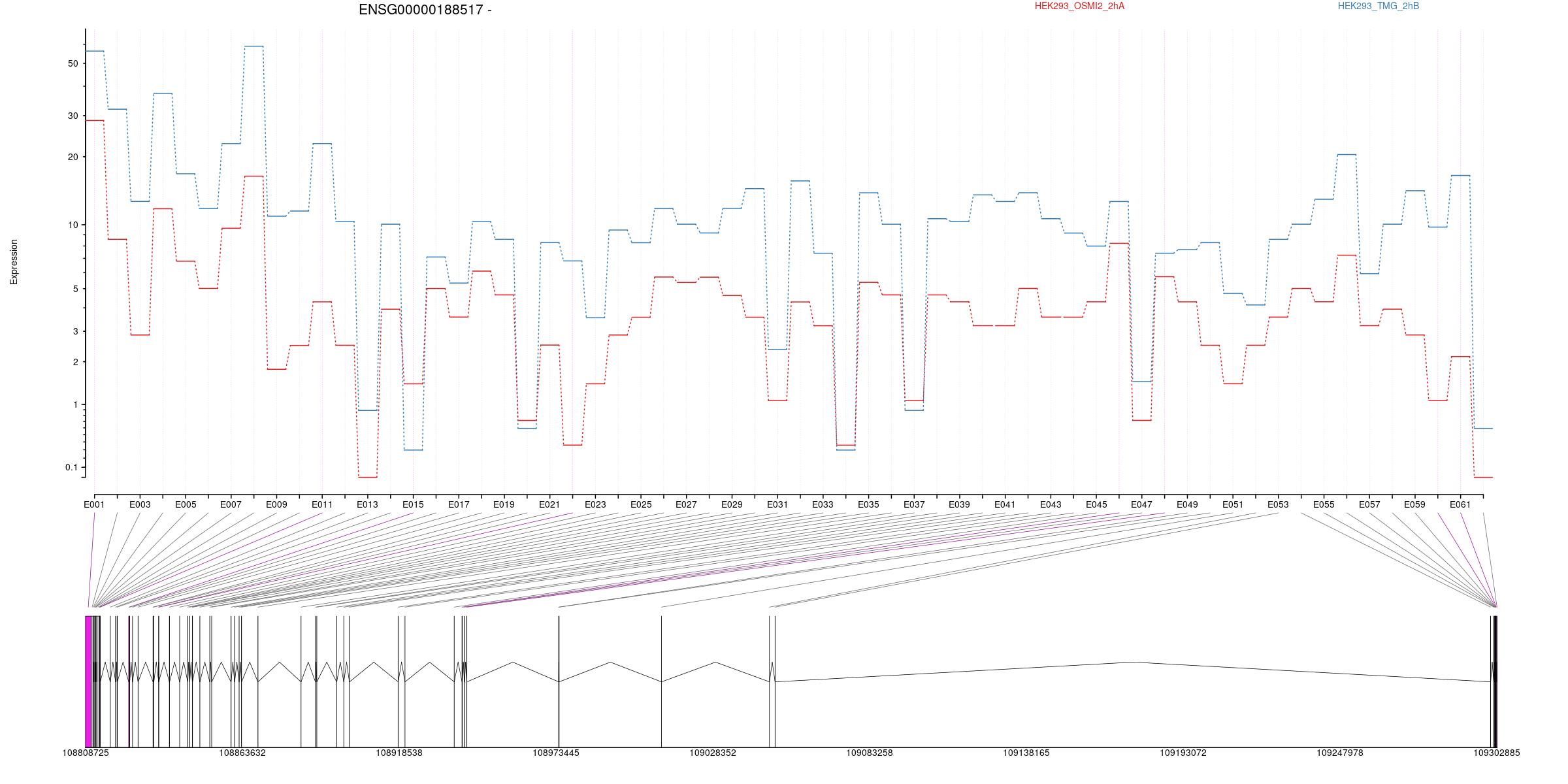Click exon label E001

(94, 504)
